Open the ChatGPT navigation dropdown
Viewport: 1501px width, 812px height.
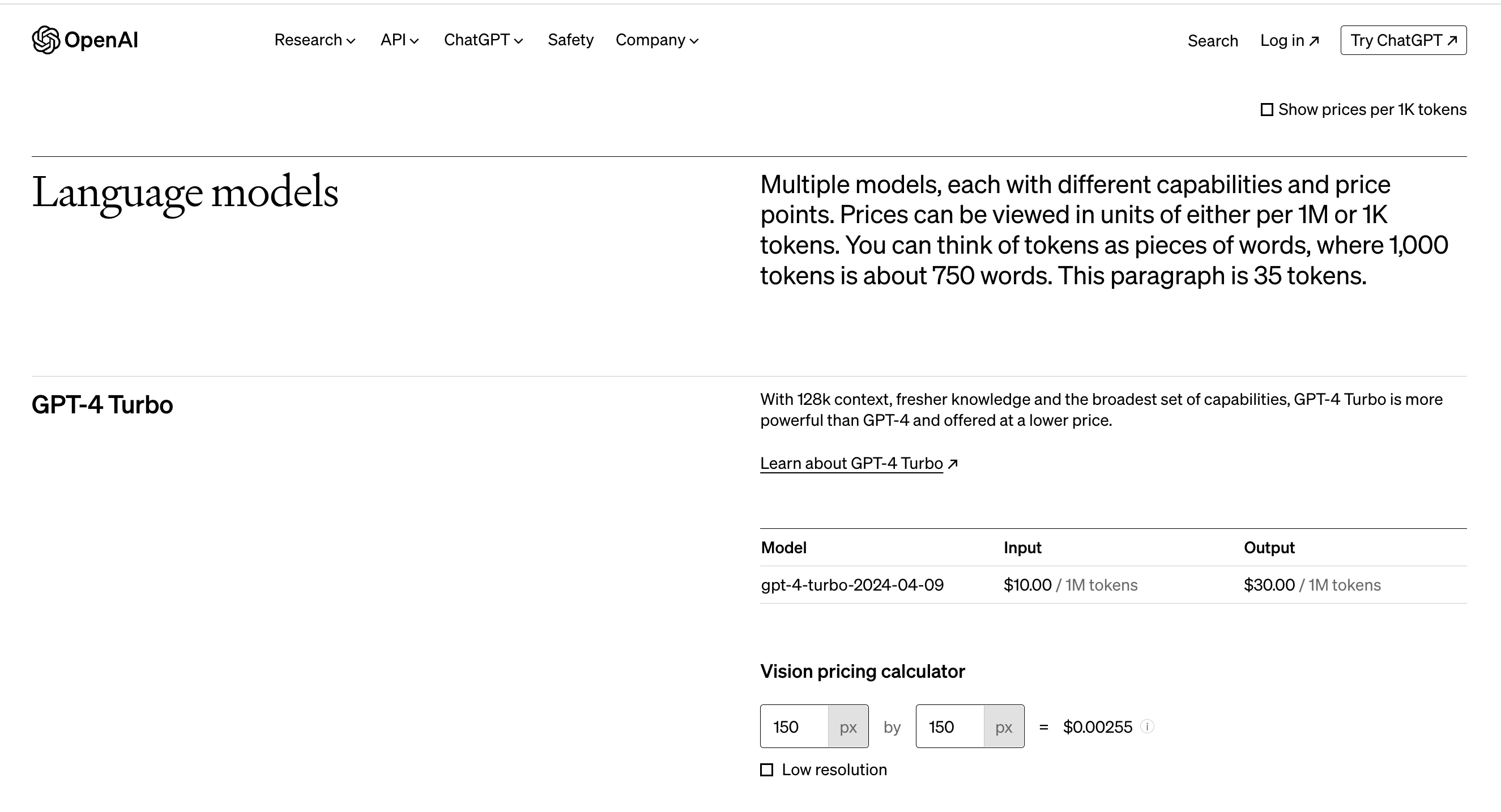[483, 40]
